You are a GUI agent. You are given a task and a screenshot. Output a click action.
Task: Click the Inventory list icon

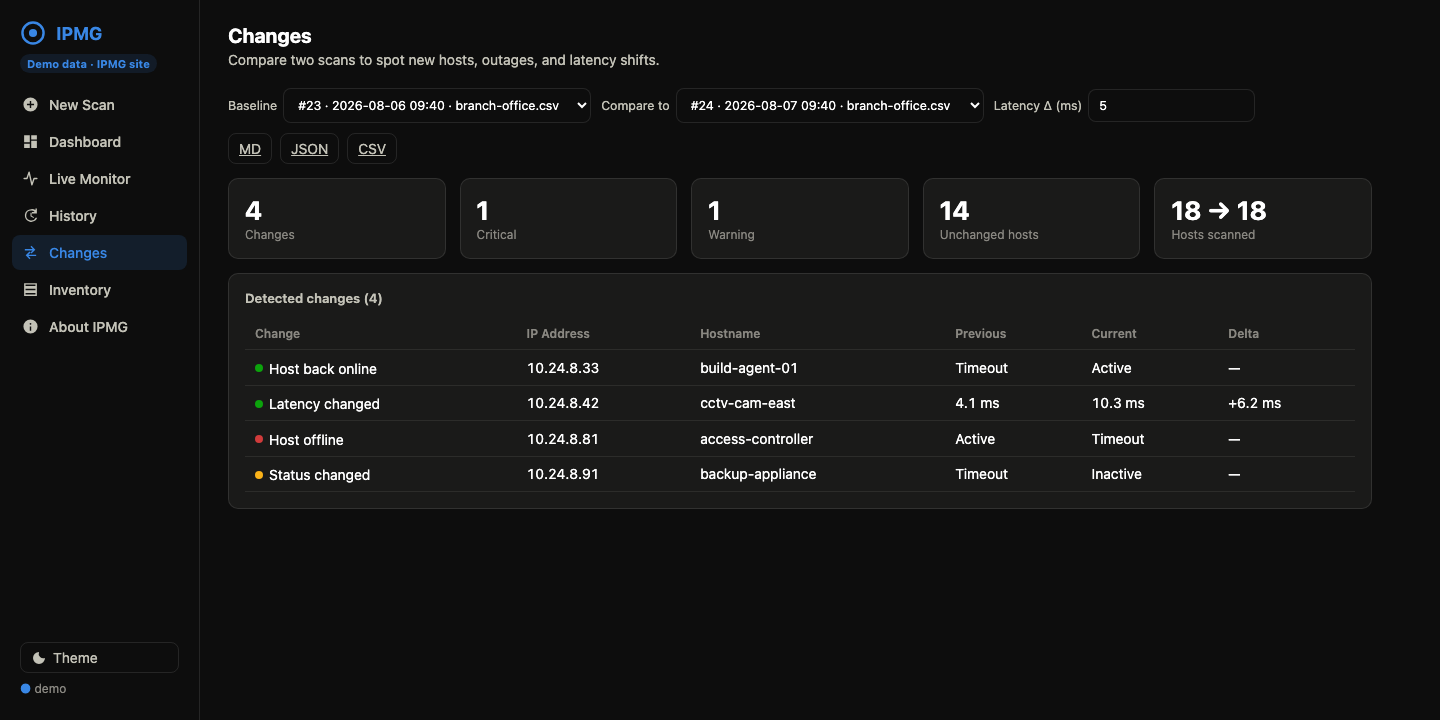coord(30,290)
